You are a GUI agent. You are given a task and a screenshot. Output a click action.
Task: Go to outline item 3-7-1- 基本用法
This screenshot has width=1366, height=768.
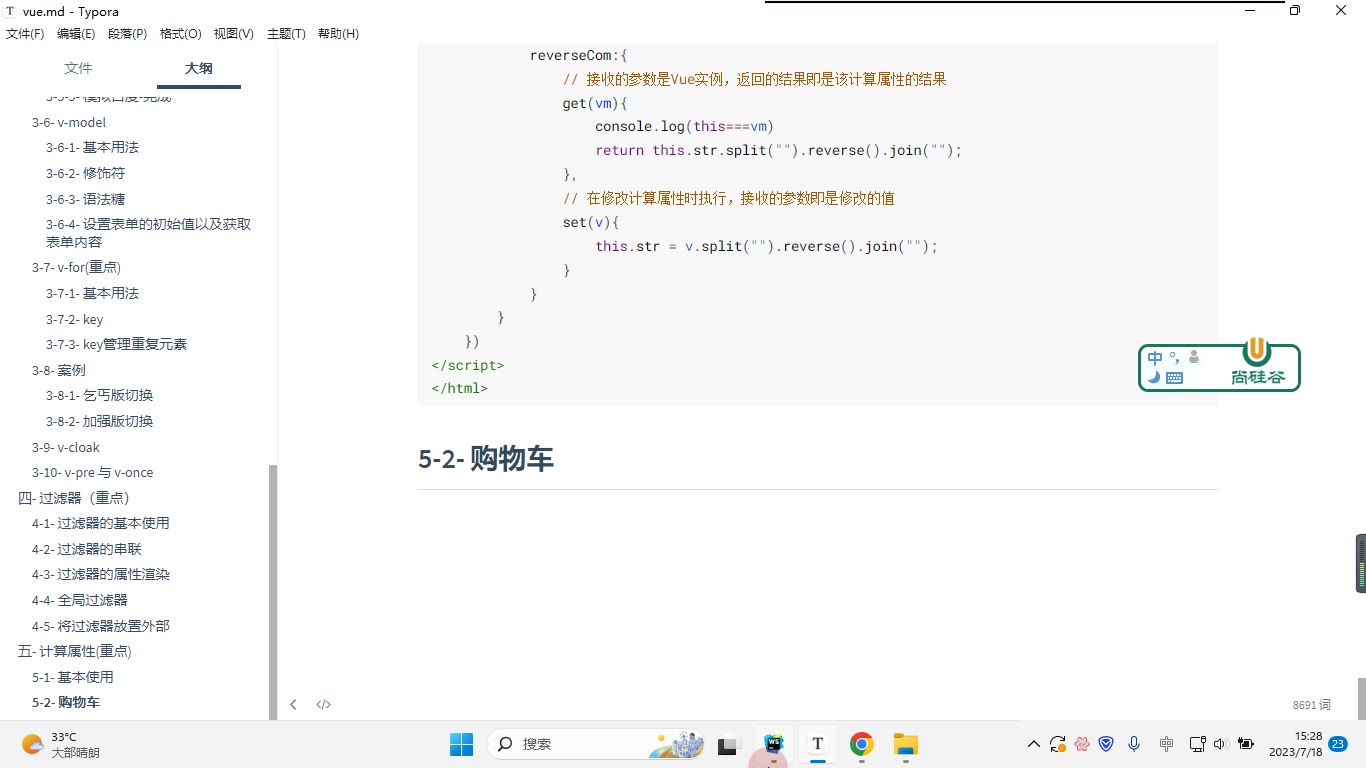(92, 293)
